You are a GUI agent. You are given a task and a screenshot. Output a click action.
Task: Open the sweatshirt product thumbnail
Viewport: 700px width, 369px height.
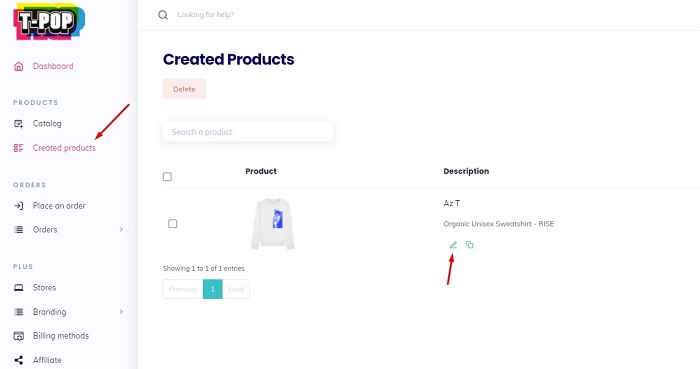pyautogui.click(x=272, y=224)
